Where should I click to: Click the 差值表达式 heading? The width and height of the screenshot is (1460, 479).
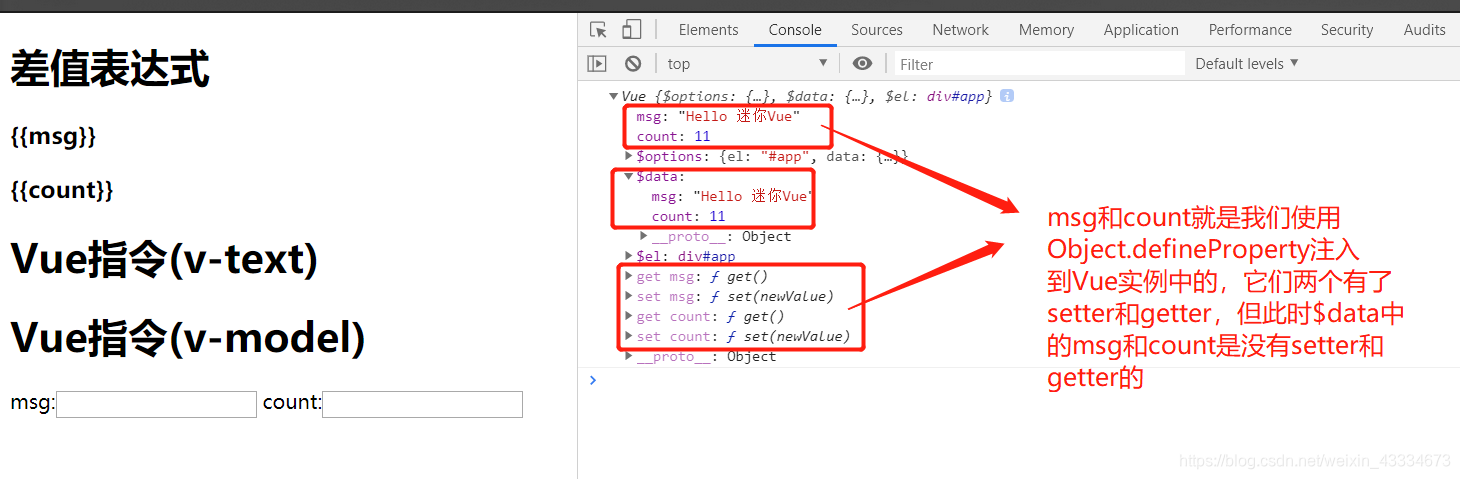click(110, 70)
